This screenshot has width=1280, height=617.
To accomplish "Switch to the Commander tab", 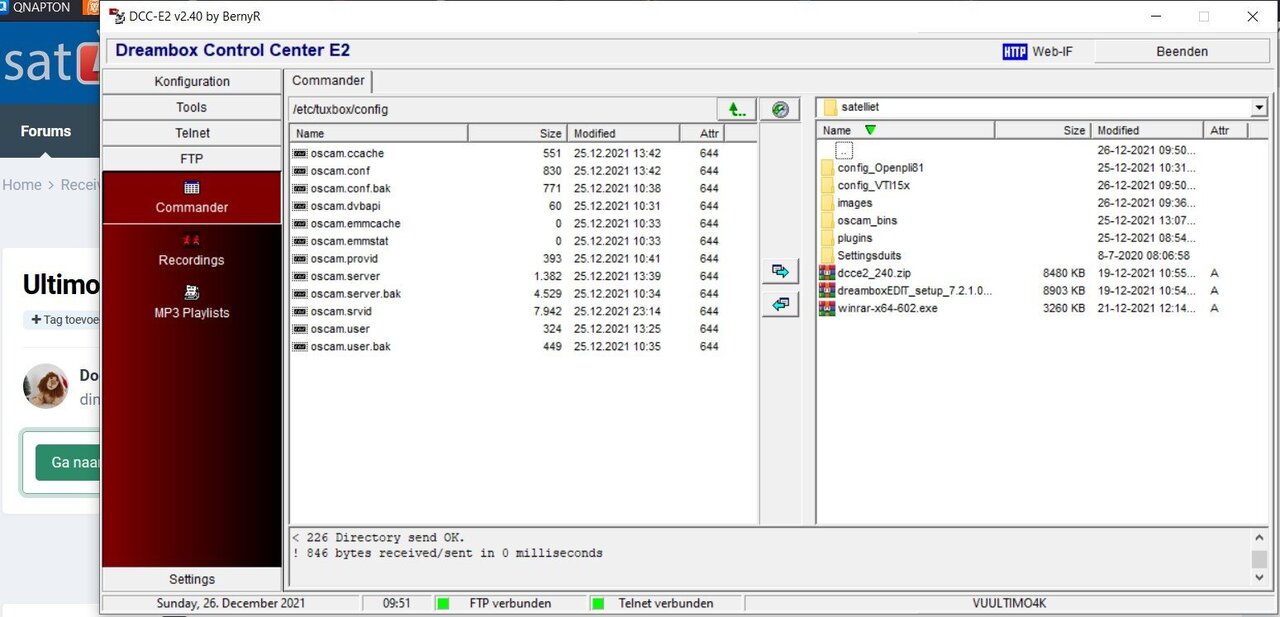I will pyautogui.click(x=328, y=80).
